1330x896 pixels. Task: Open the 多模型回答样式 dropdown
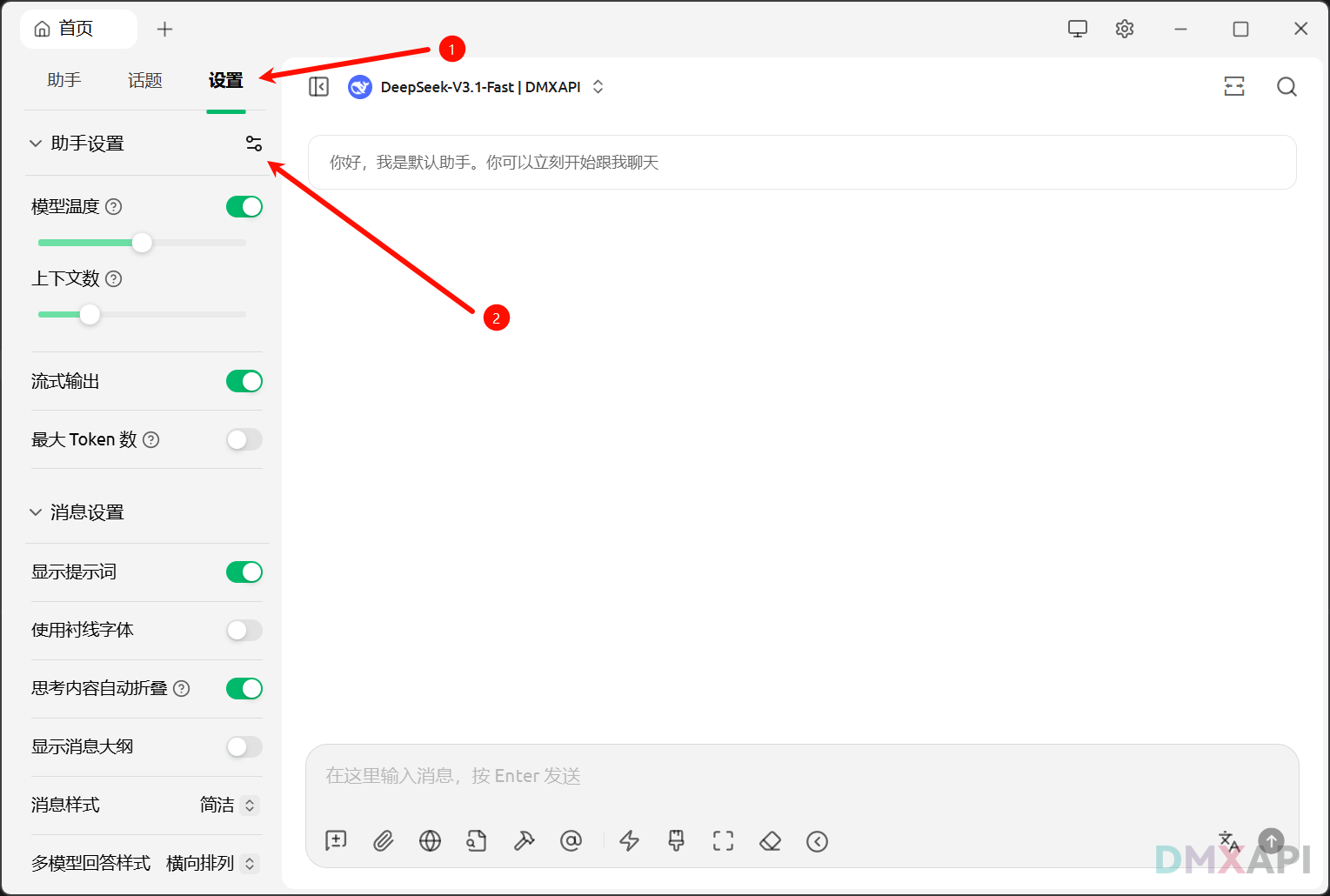click(x=212, y=863)
